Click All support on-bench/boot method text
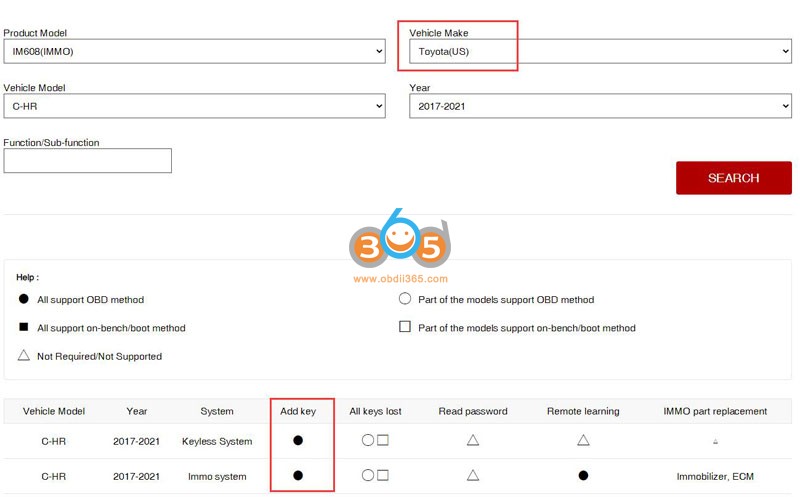800x497 pixels. [111, 328]
